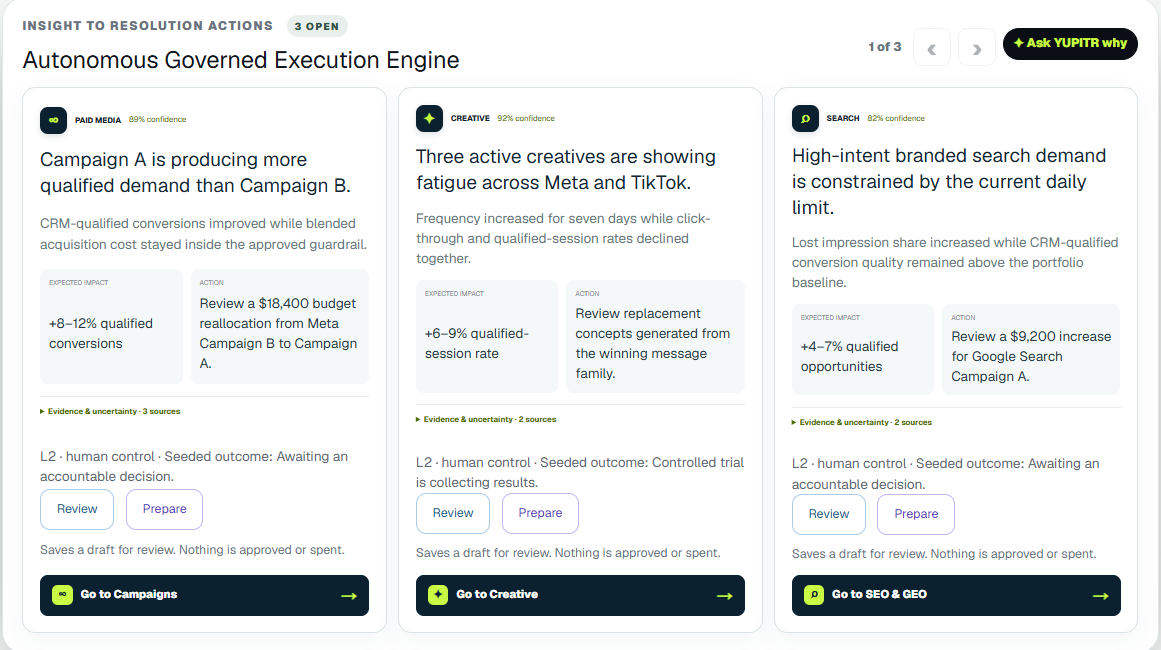This screenshot has height=650, width=1161.
Task: Click 'High-intent branded search demand' heading
Action: point(948,181)
